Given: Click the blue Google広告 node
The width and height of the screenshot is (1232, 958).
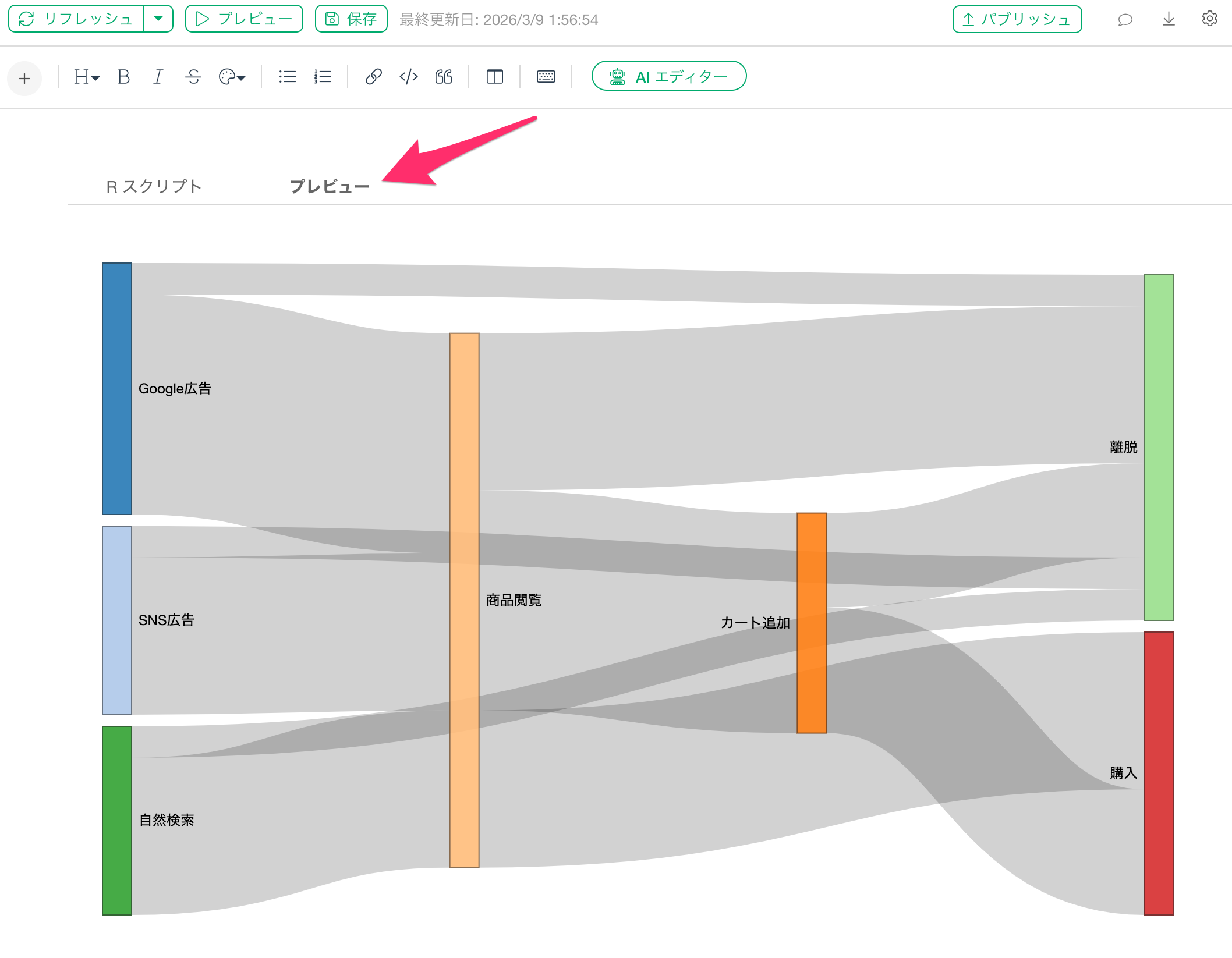Looking at the screenshot, I should pyautogui.click(x=117, y=388).
